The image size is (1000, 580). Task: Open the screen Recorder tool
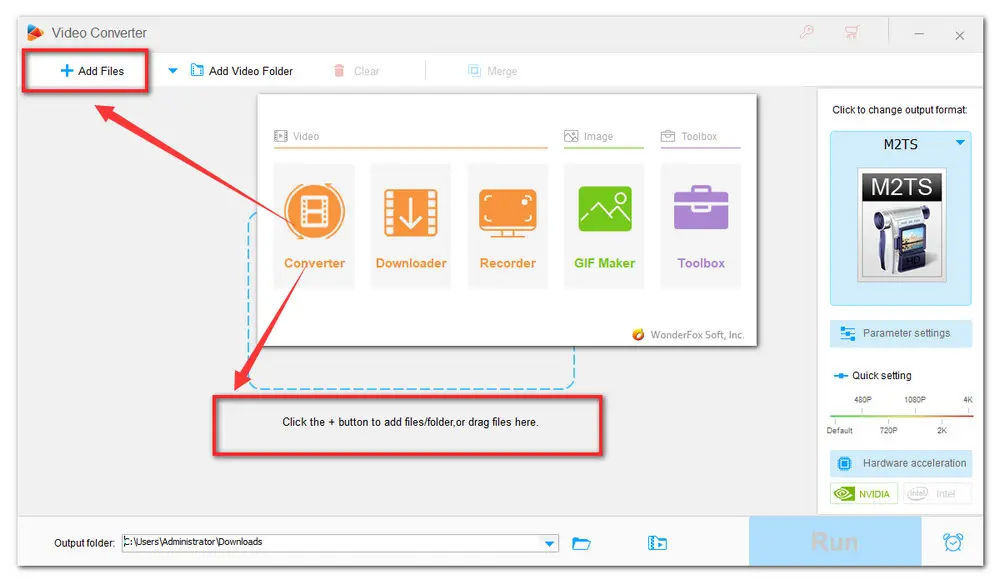click(x=507, y=212)
